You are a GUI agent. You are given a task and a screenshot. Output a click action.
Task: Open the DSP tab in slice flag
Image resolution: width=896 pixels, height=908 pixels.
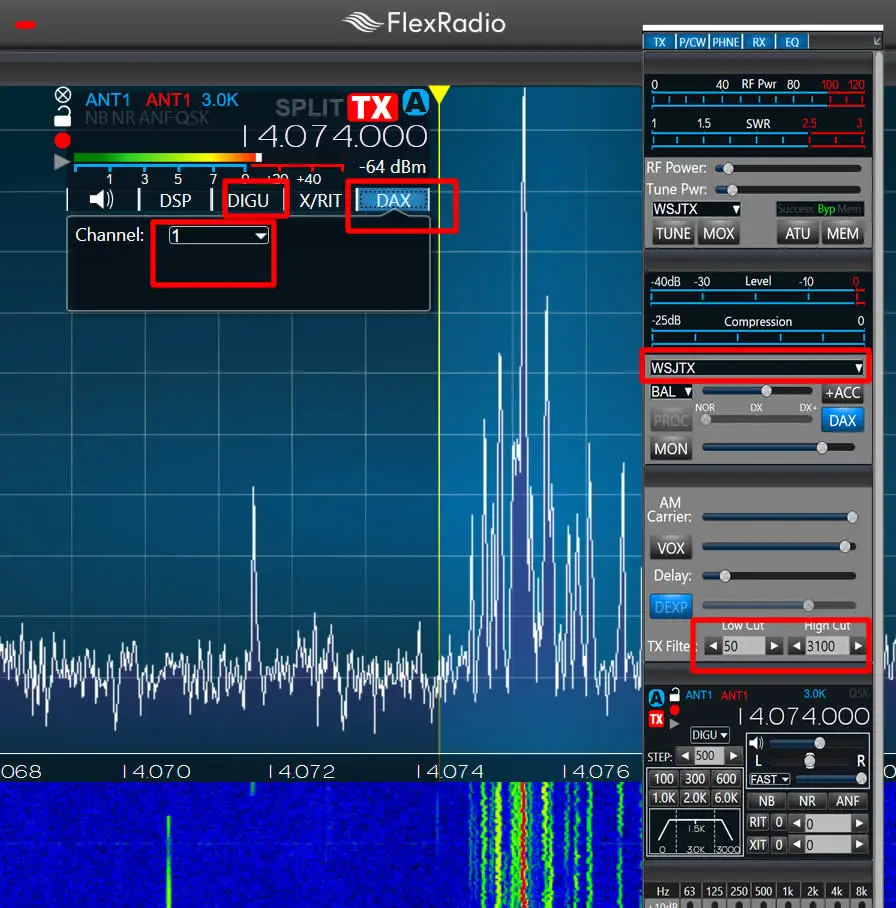tap(175, 200)
